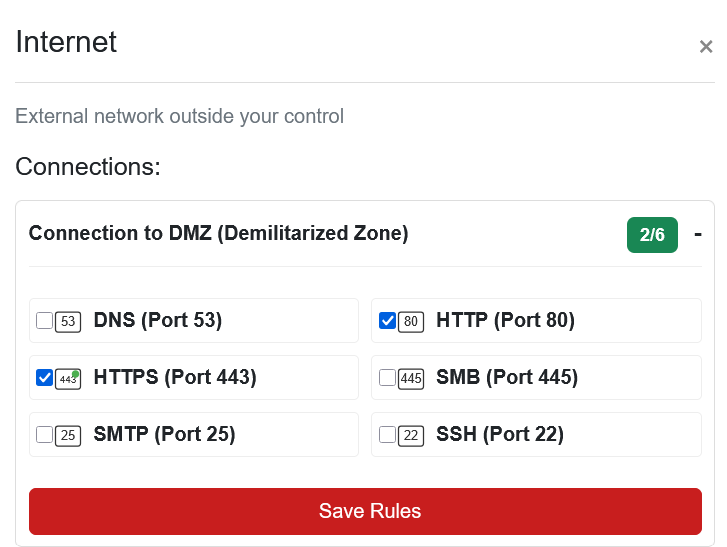Image resolution: width=727 pixels, height=547 pixels.
Task: Click the port 443 HTTPS badge icon
Action: click(x=68, y=378)
